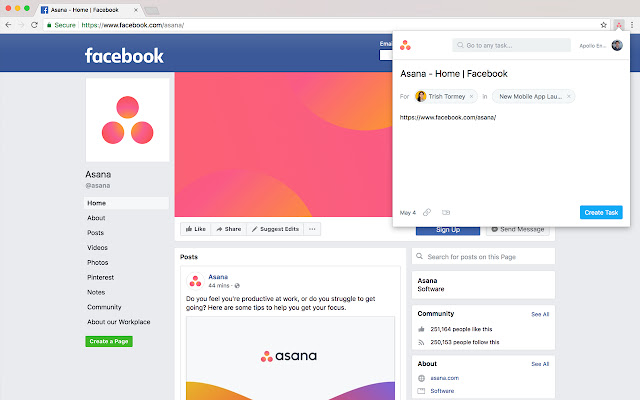Open the Chrome three-dot menu
This screenshot has width=640, height=400.
coord(632,25)
